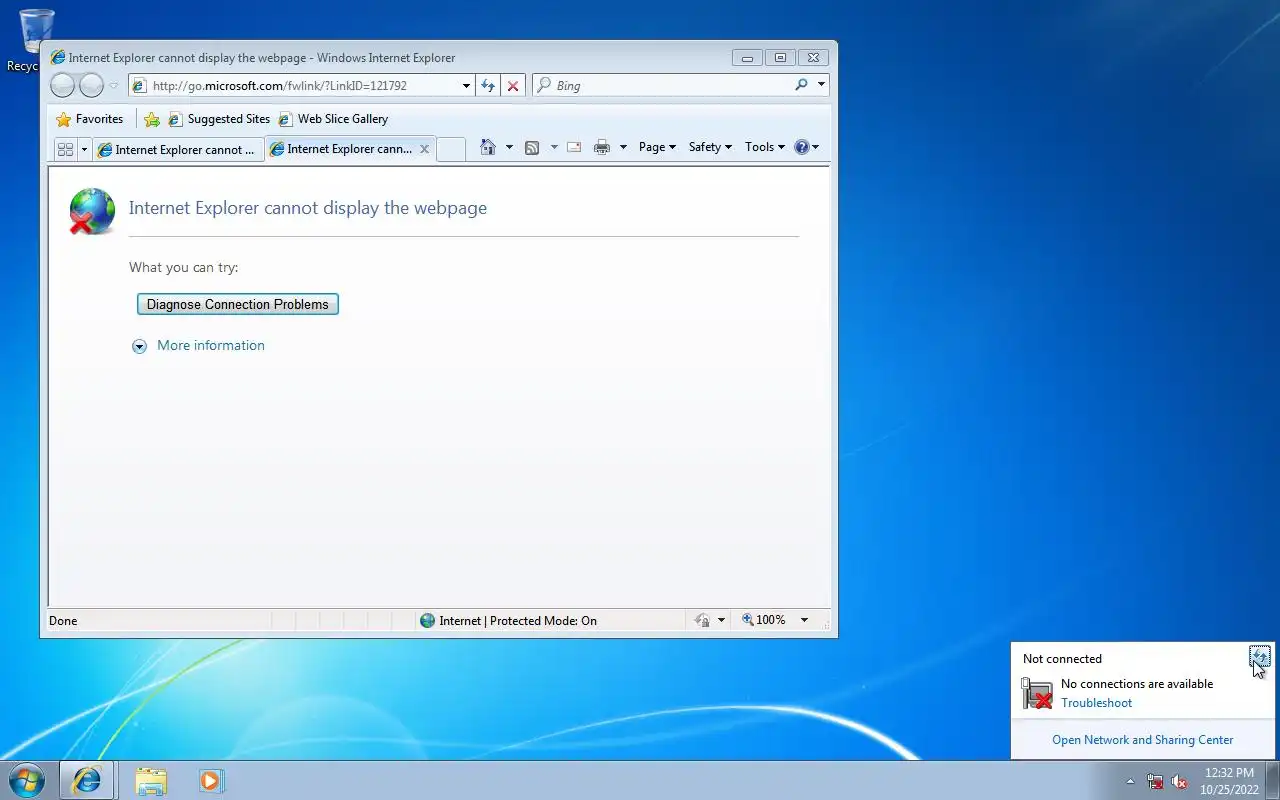Click the red Stop loading button
Viewport: 1280px width, 800px height.
tap(513, 86)
